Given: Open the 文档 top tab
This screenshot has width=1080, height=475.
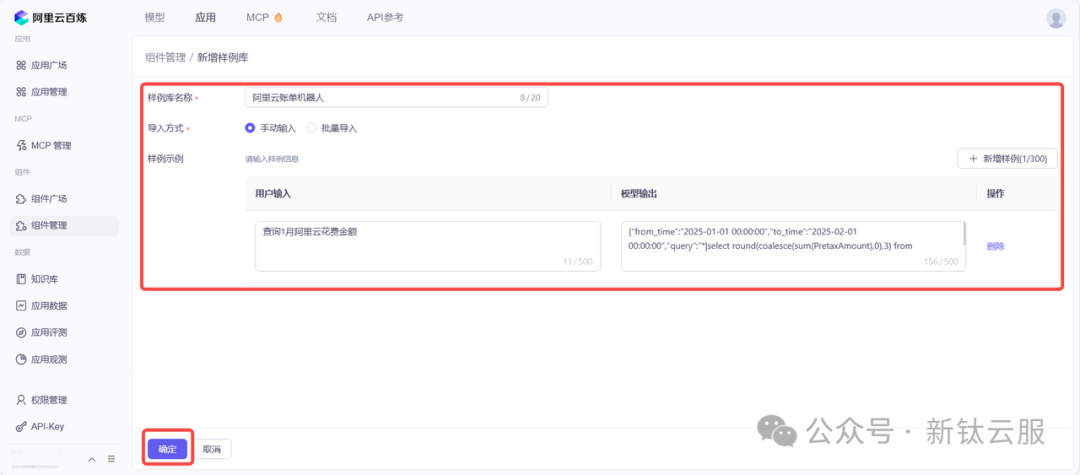Looking at the screenshot, I should pos(326,18).
